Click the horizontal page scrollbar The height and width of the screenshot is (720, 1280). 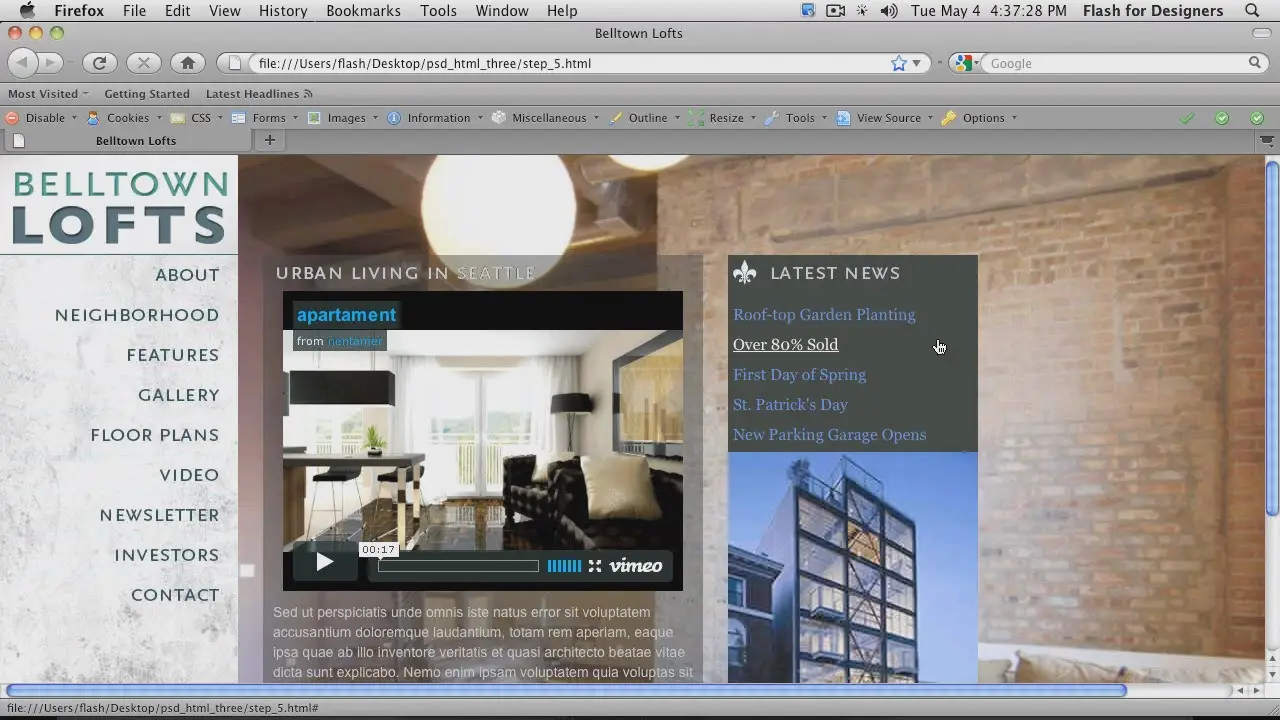pyautogui.click(x=565, y=690)
